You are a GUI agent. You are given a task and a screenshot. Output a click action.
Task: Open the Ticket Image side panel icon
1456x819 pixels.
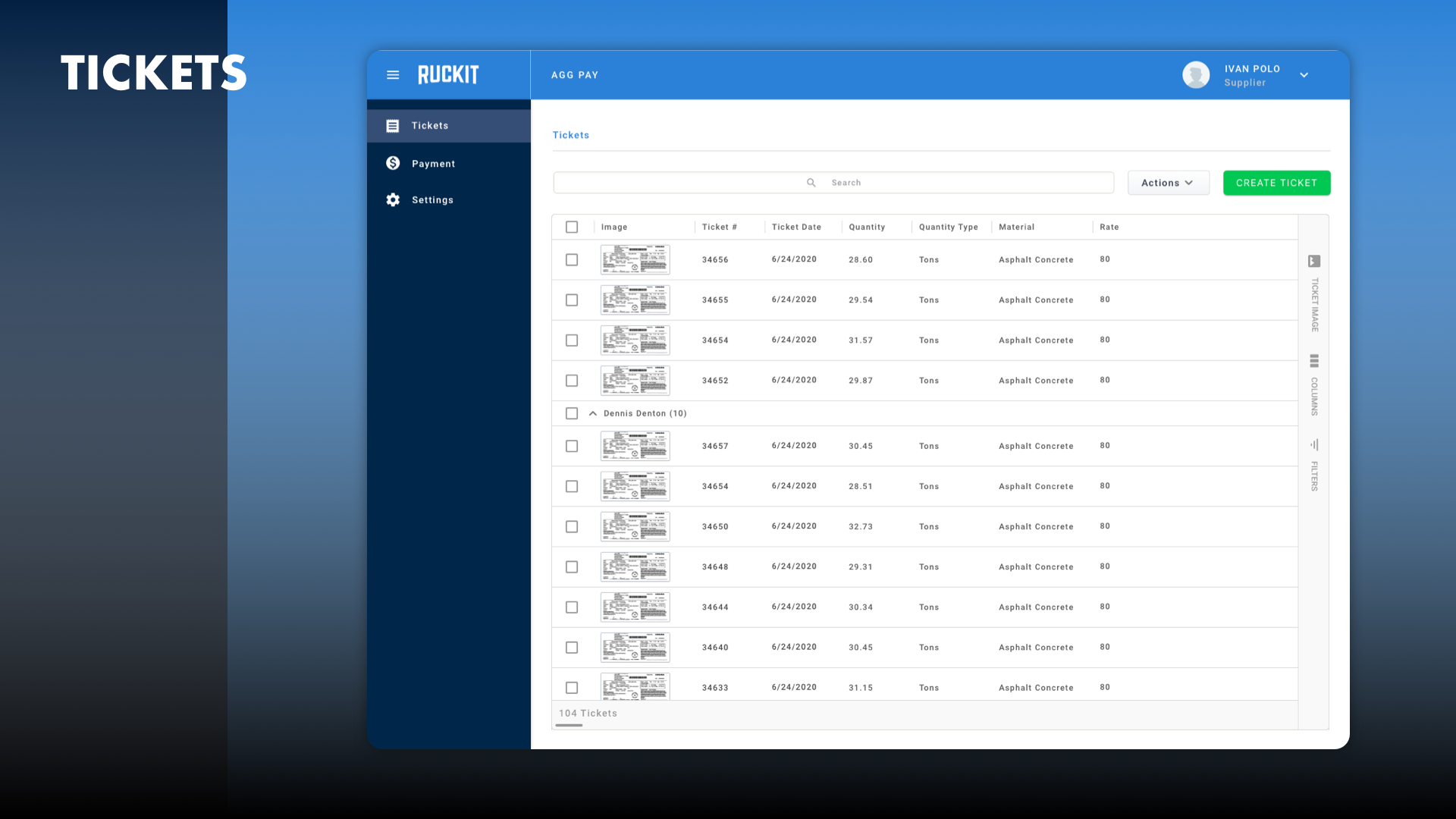(x=1314, y=261)
